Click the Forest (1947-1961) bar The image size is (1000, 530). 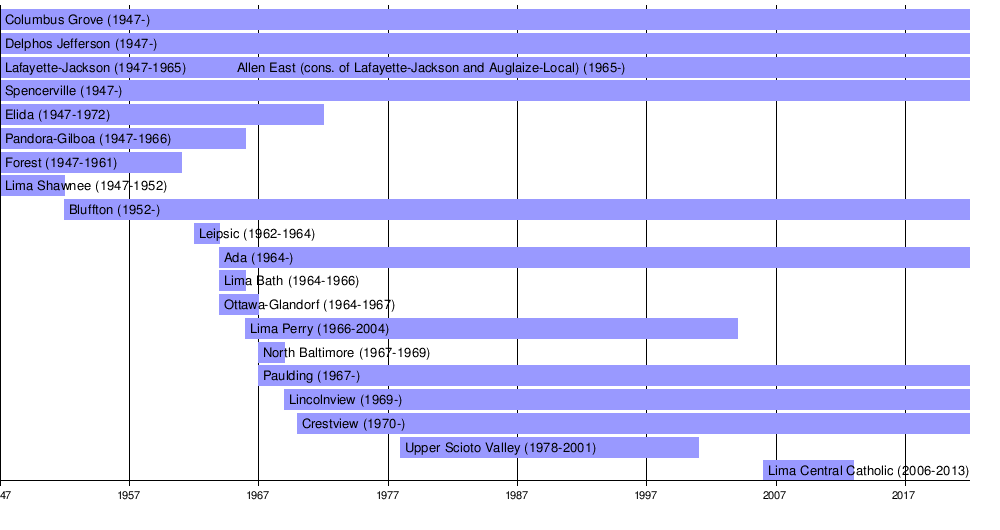(x=91, y=163)
